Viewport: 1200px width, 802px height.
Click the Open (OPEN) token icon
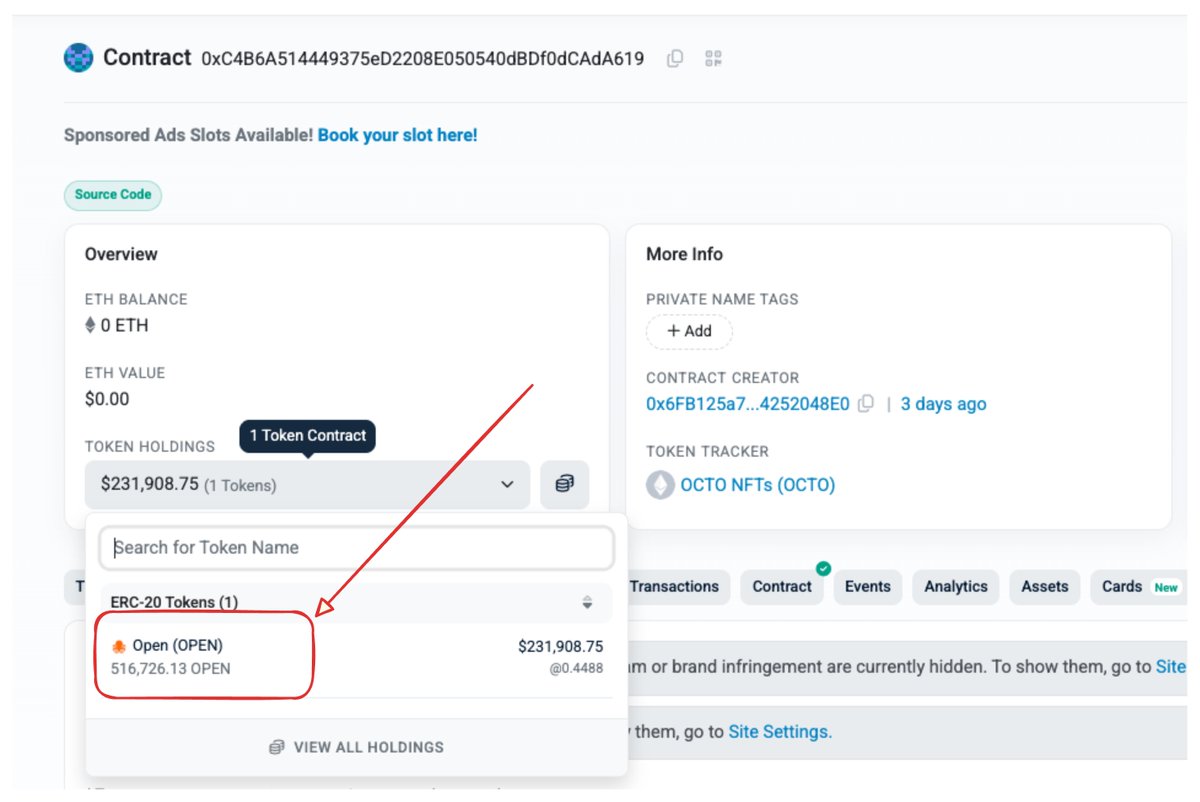[119, 646]
